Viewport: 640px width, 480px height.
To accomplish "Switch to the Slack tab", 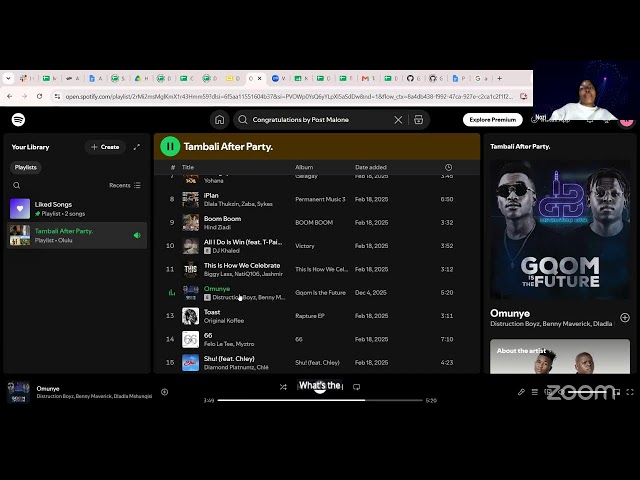I will click(x=27, y=78).
